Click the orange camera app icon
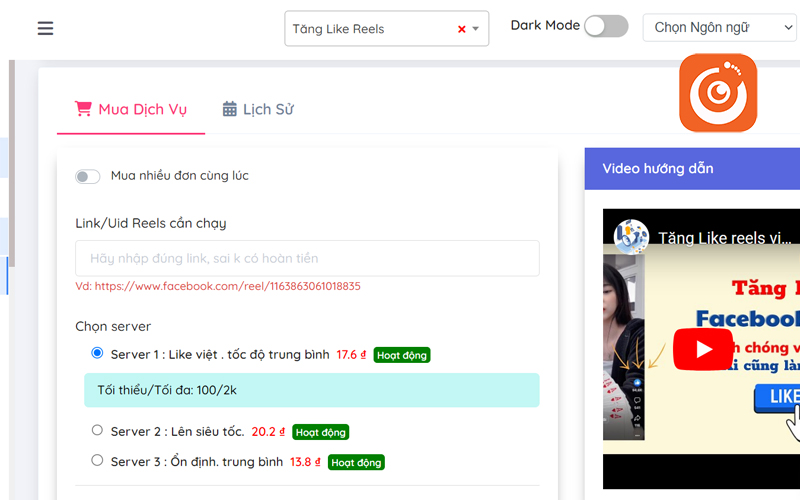800x500 pixels. tap(718, 93)
